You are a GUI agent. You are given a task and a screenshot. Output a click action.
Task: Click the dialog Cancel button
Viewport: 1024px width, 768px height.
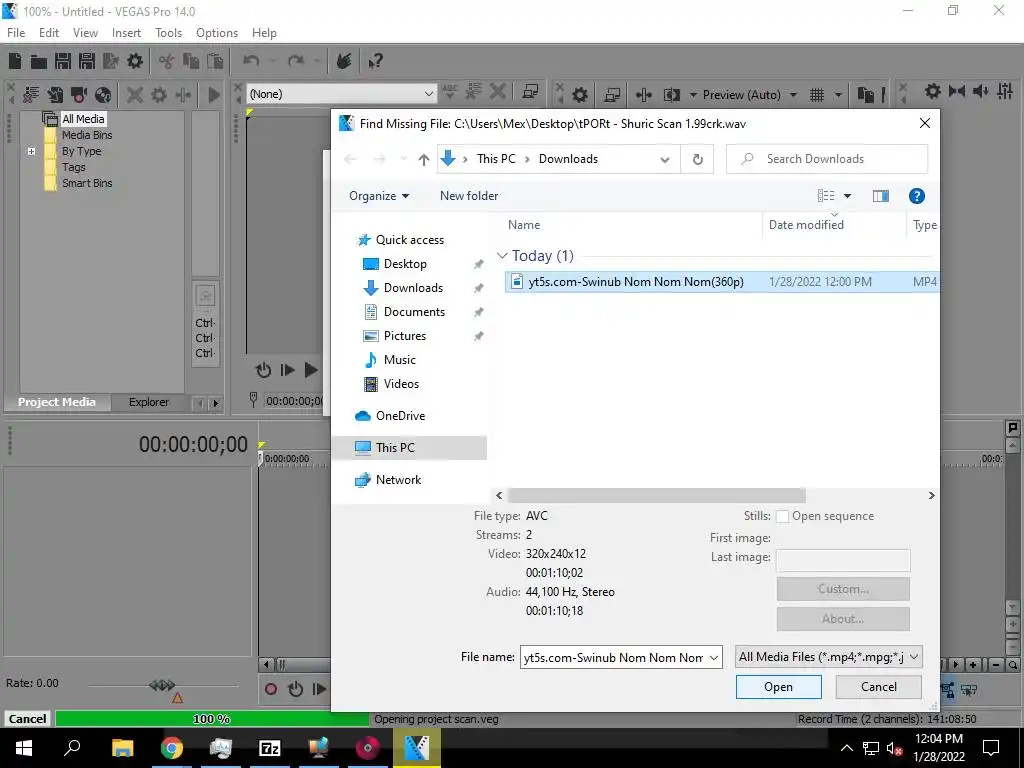[x=878, y=687]
